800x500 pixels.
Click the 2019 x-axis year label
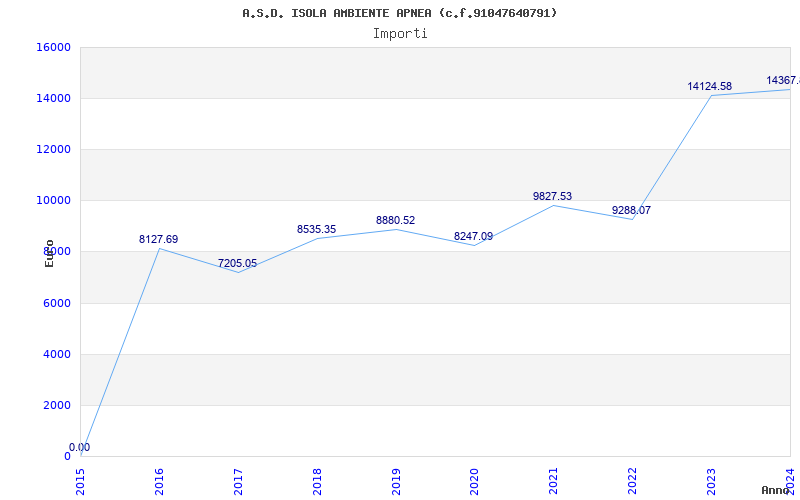pyautogui.click(x=396, y=481)
